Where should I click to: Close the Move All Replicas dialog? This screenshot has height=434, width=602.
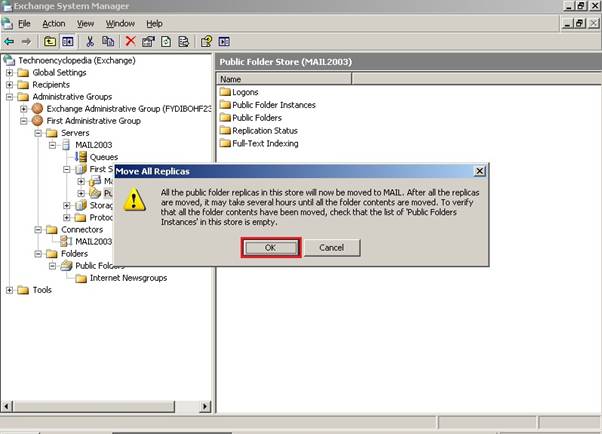[480, 171]
